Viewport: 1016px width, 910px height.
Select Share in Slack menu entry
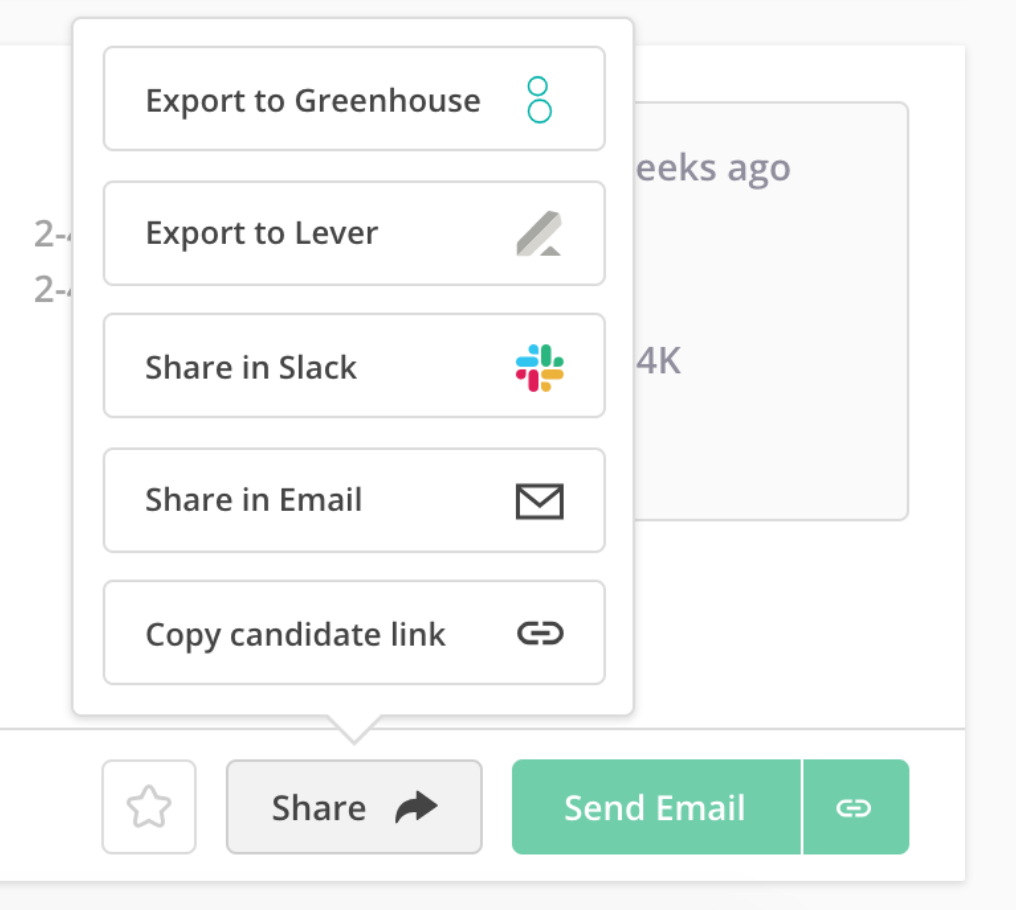354,366
